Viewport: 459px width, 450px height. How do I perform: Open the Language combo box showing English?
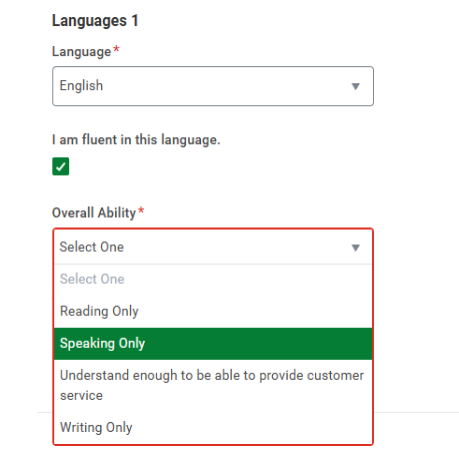tap(213, 86)
